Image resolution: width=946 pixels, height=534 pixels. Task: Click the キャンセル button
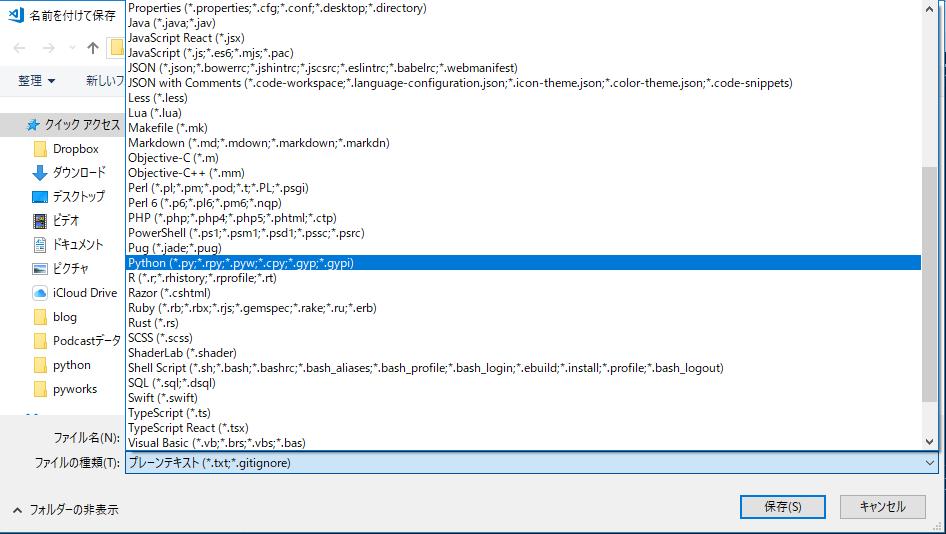tap(883, 507)
